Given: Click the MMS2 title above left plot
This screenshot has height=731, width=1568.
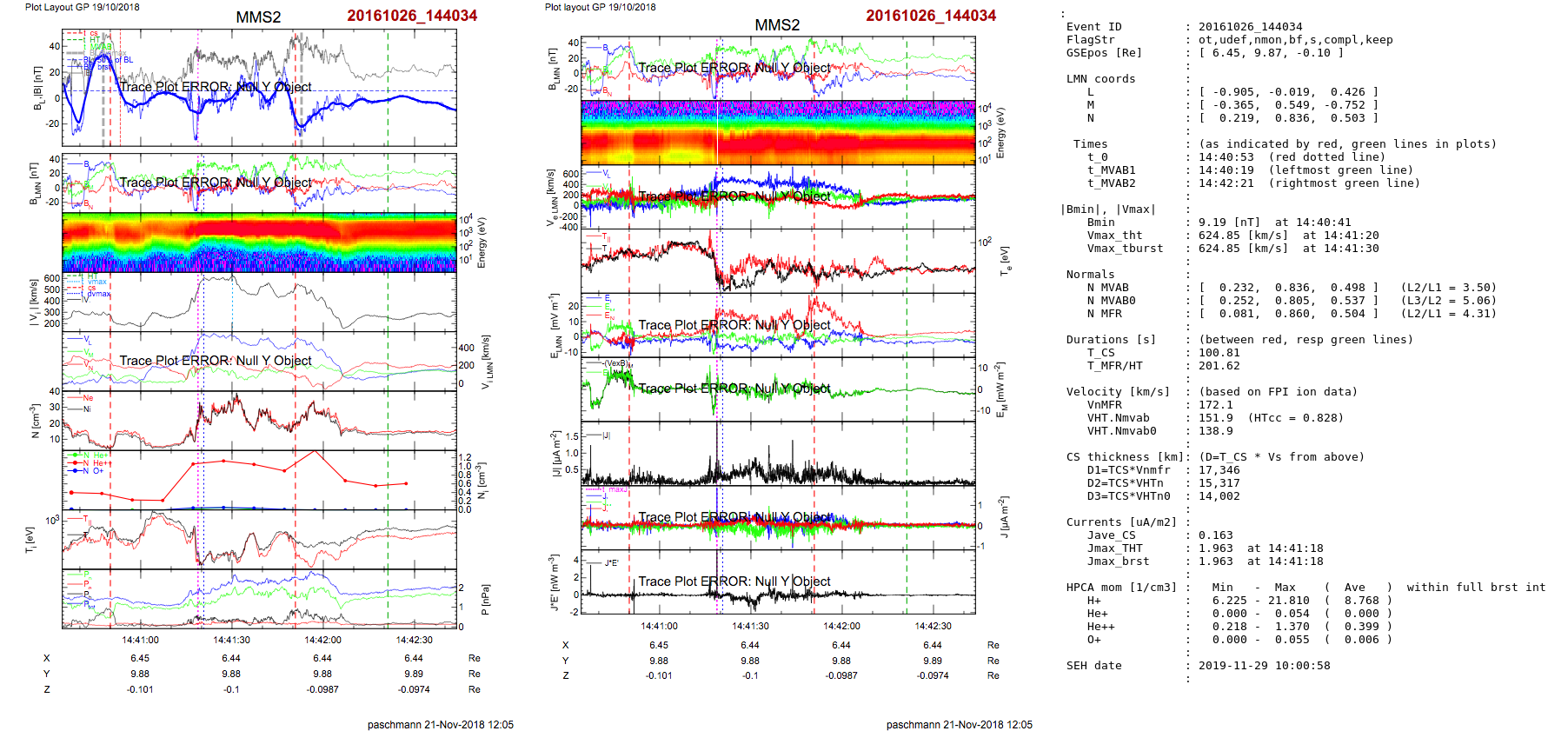Looking at the screenshot, I should pyautogui.click(x=258, y=17).
